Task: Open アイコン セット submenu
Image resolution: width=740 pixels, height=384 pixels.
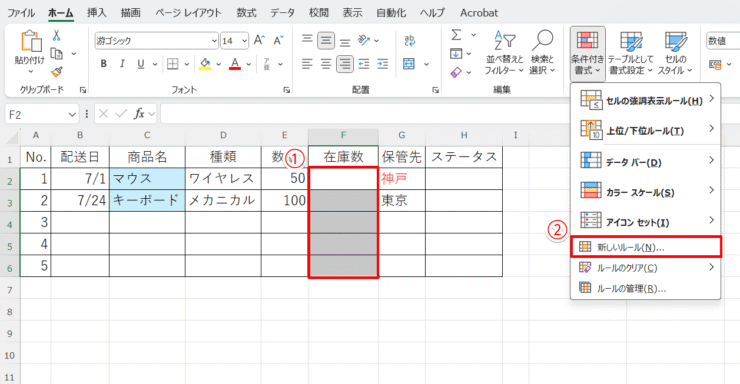Action: (x=646, y=221)
